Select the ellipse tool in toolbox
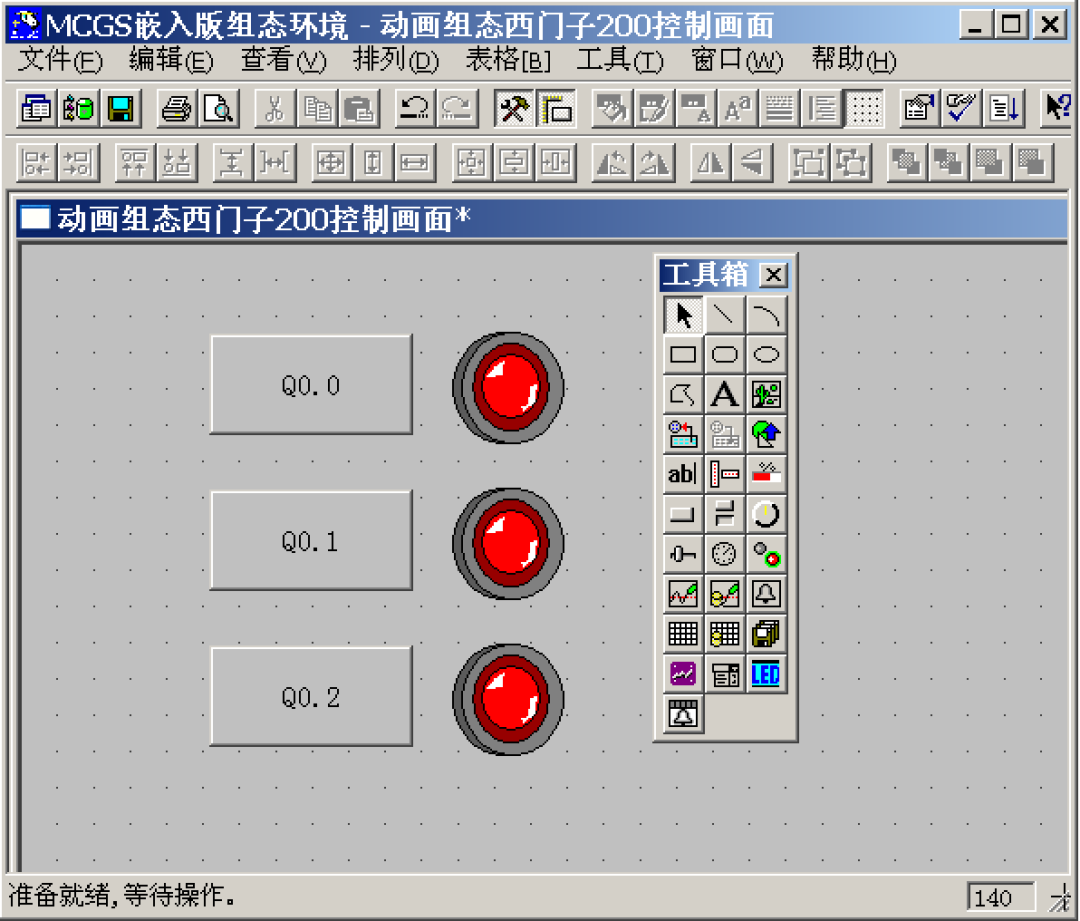Screen dimensions: 1080x921 coord(766,355)
